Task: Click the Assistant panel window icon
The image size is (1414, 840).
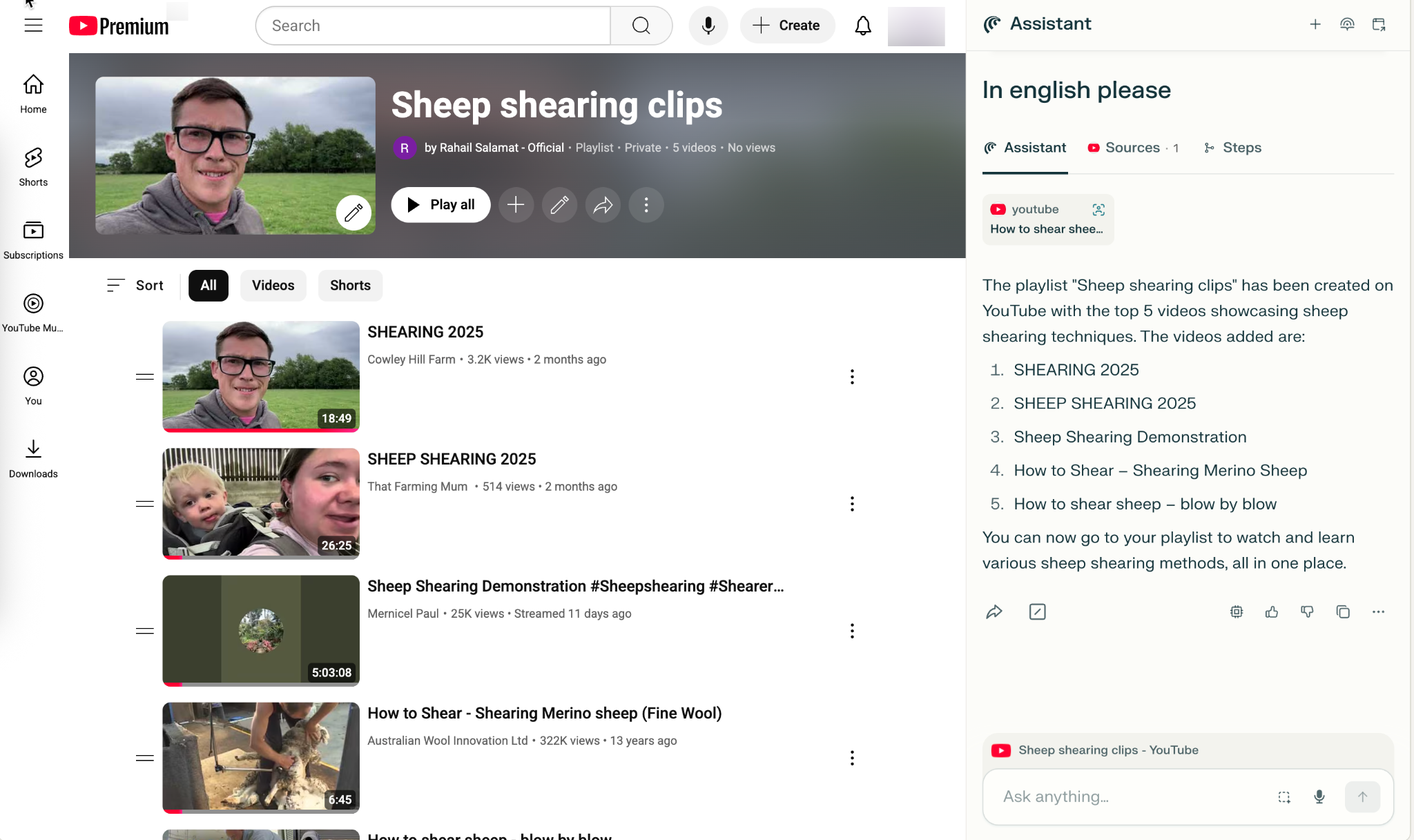Action: (x=1379, y=24)
